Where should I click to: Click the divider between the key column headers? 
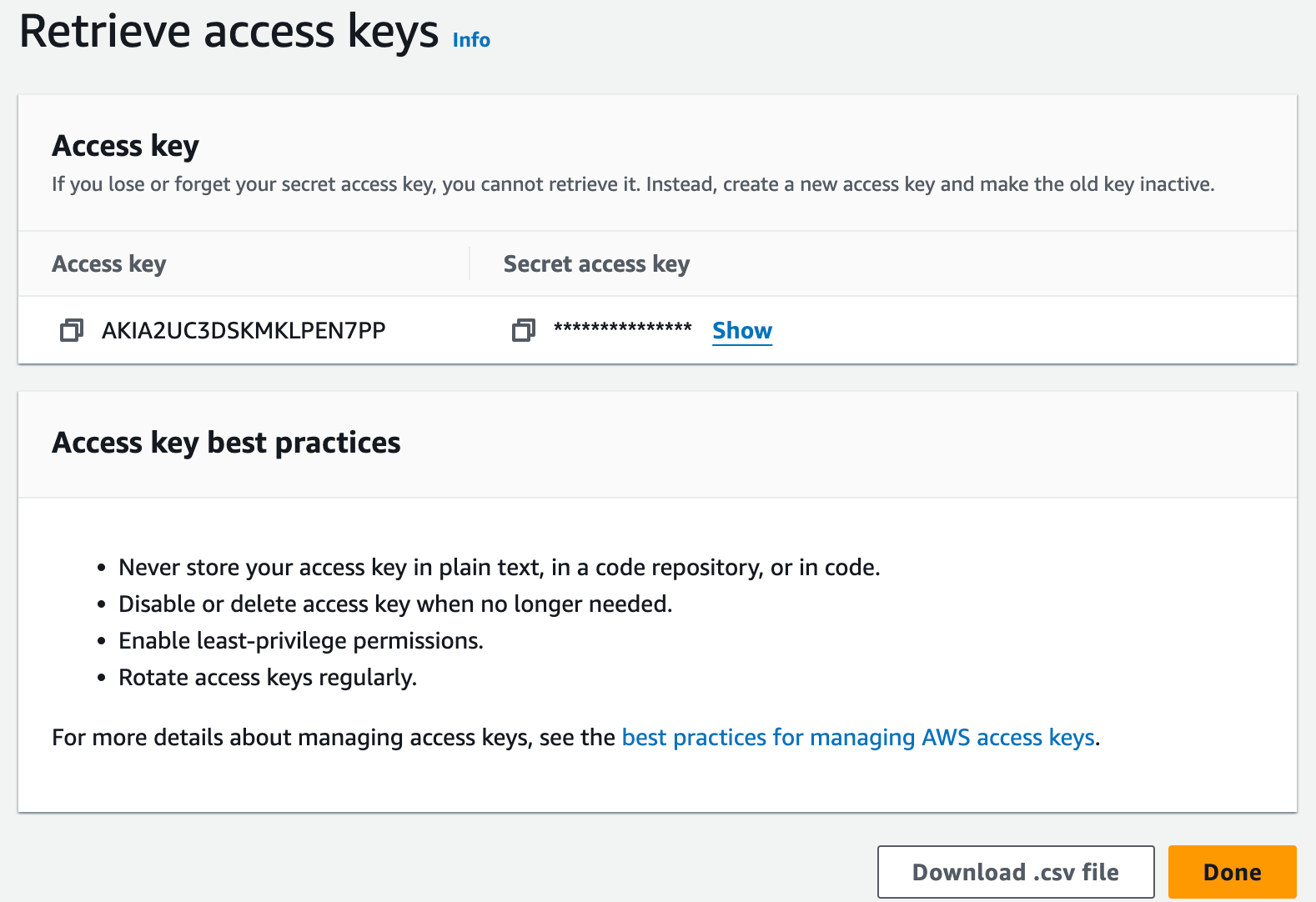470,263
